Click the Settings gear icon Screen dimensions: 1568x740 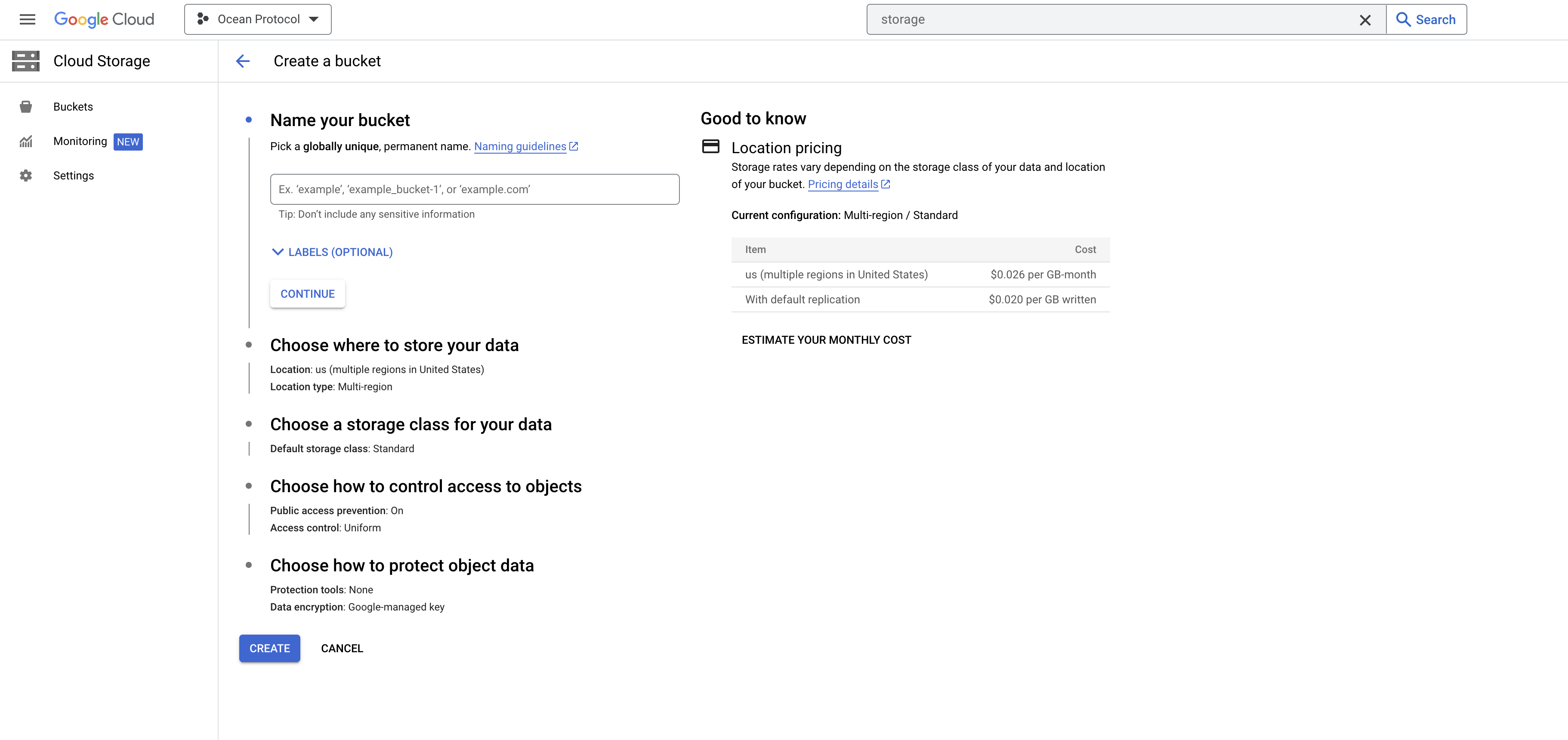click(25, 176)
